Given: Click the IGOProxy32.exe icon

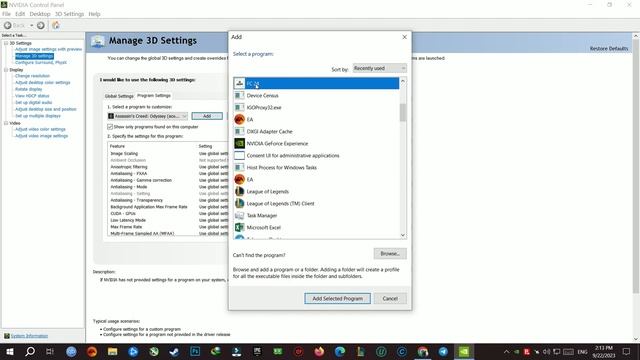Looking at the screenshot, I should tap(240, 107).
